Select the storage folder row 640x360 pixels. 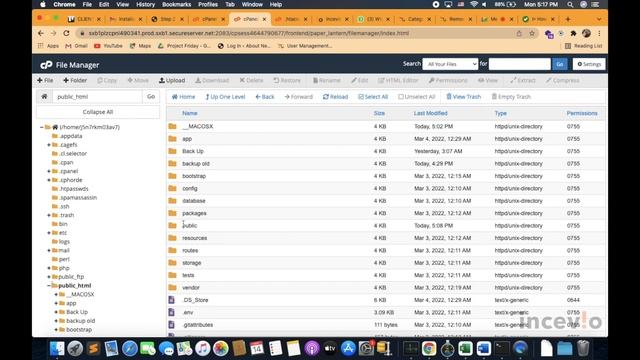tap(386, 263)
